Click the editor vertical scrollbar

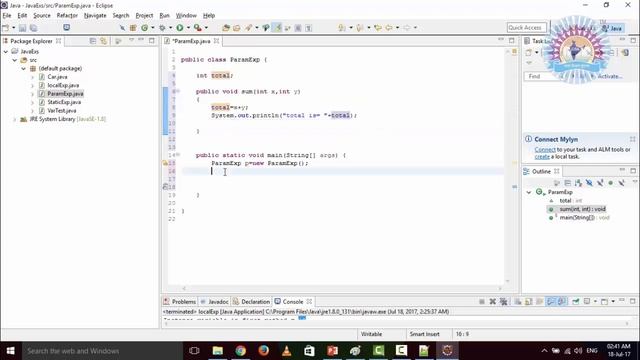pyautogui.click(x=507, y=167)
